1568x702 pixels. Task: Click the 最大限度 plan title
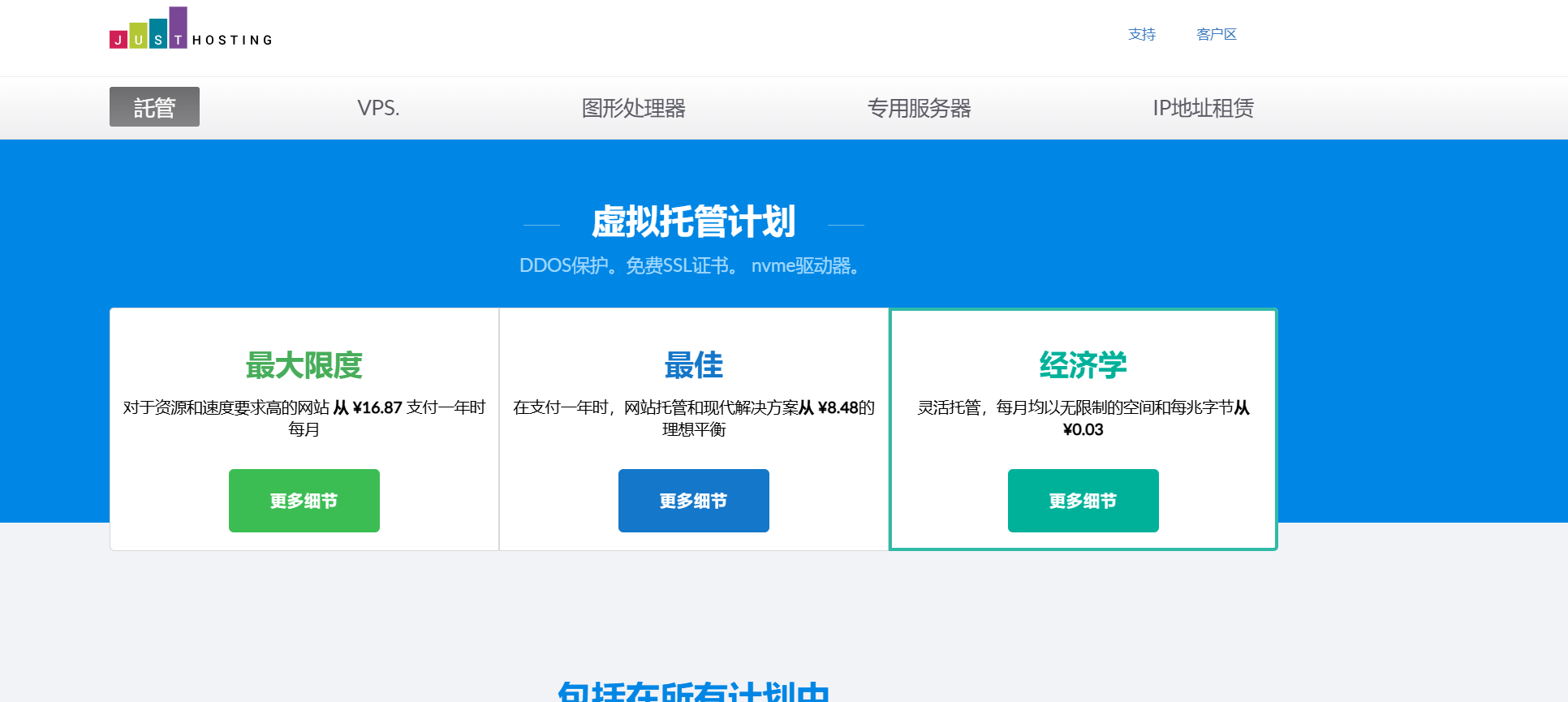pos(304,365)
